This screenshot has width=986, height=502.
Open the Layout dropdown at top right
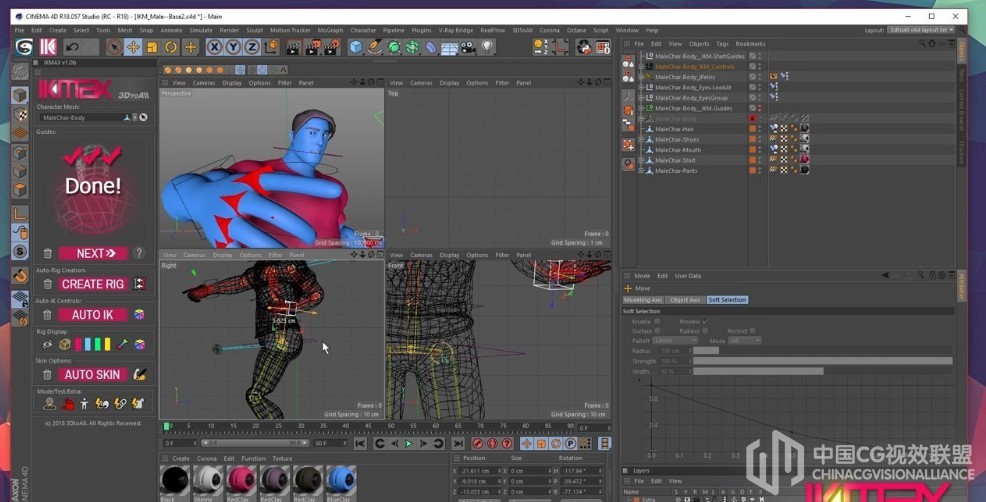click(x=921, y=30)
